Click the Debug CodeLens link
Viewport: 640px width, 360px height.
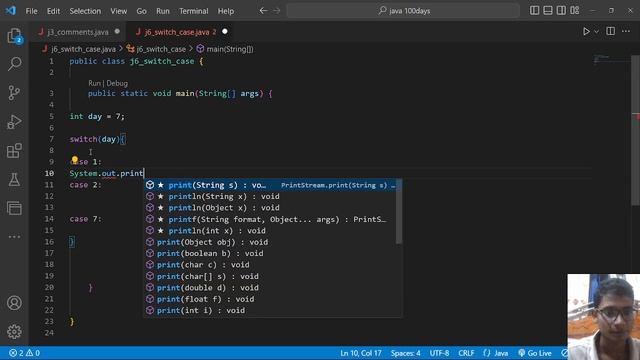pyautogui.click(x=117, y=83)
